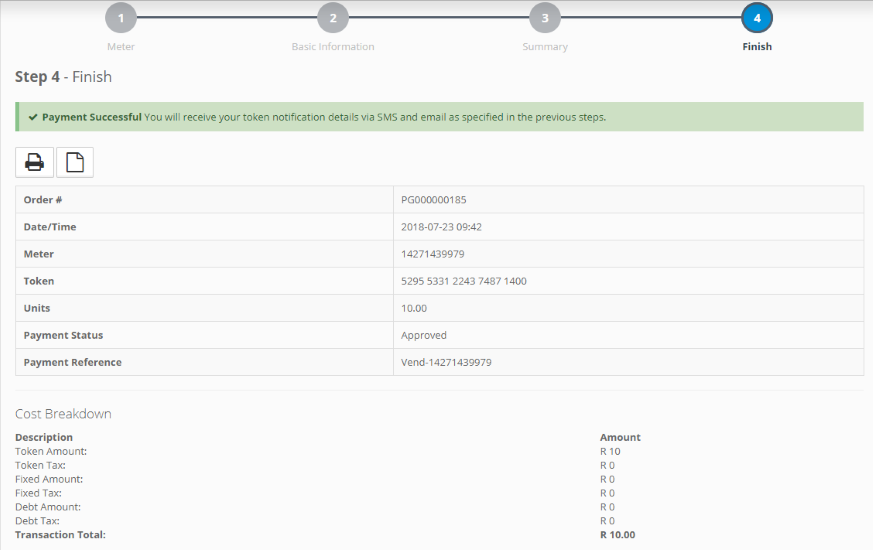Viewport: 873px width, 550px height.
Task: Click the token number 5295 5331 2243 7487 1400
Action: point(464,281)
